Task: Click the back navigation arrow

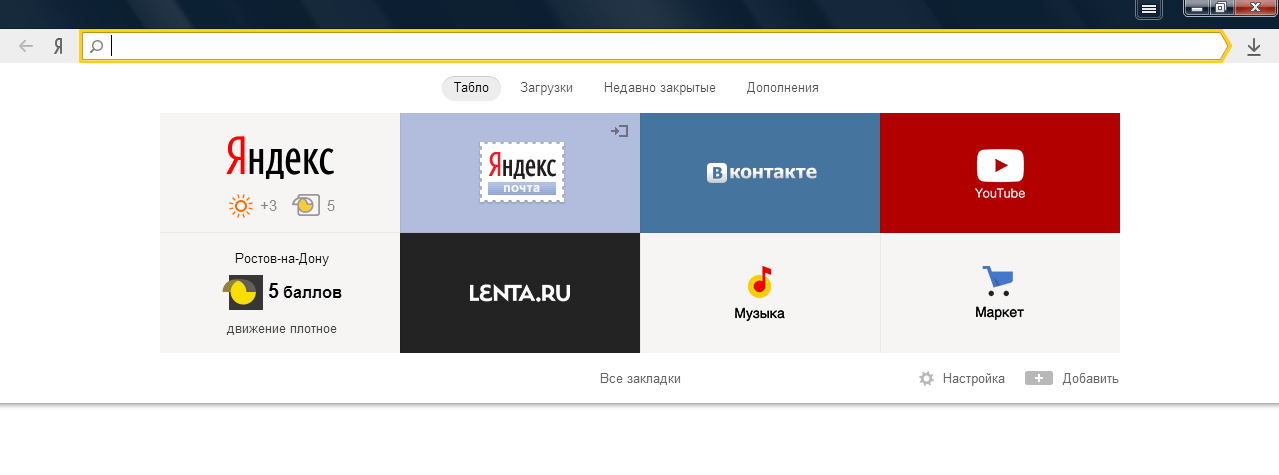Action: click(x=26, y=46)
